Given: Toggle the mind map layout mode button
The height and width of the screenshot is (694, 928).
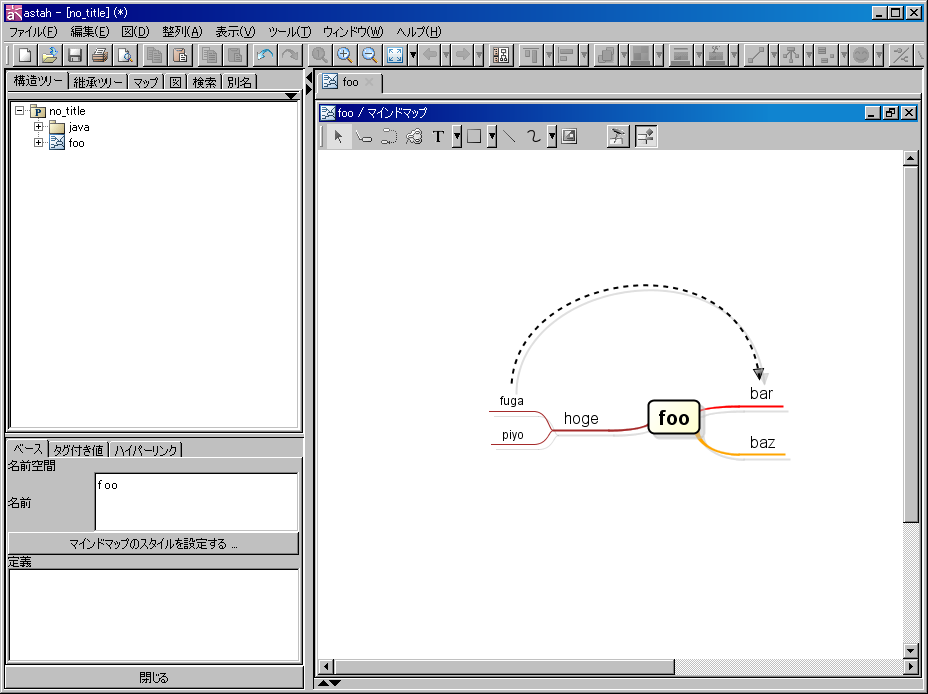Looking at the screenshot, I should click(x=618, y=137).
